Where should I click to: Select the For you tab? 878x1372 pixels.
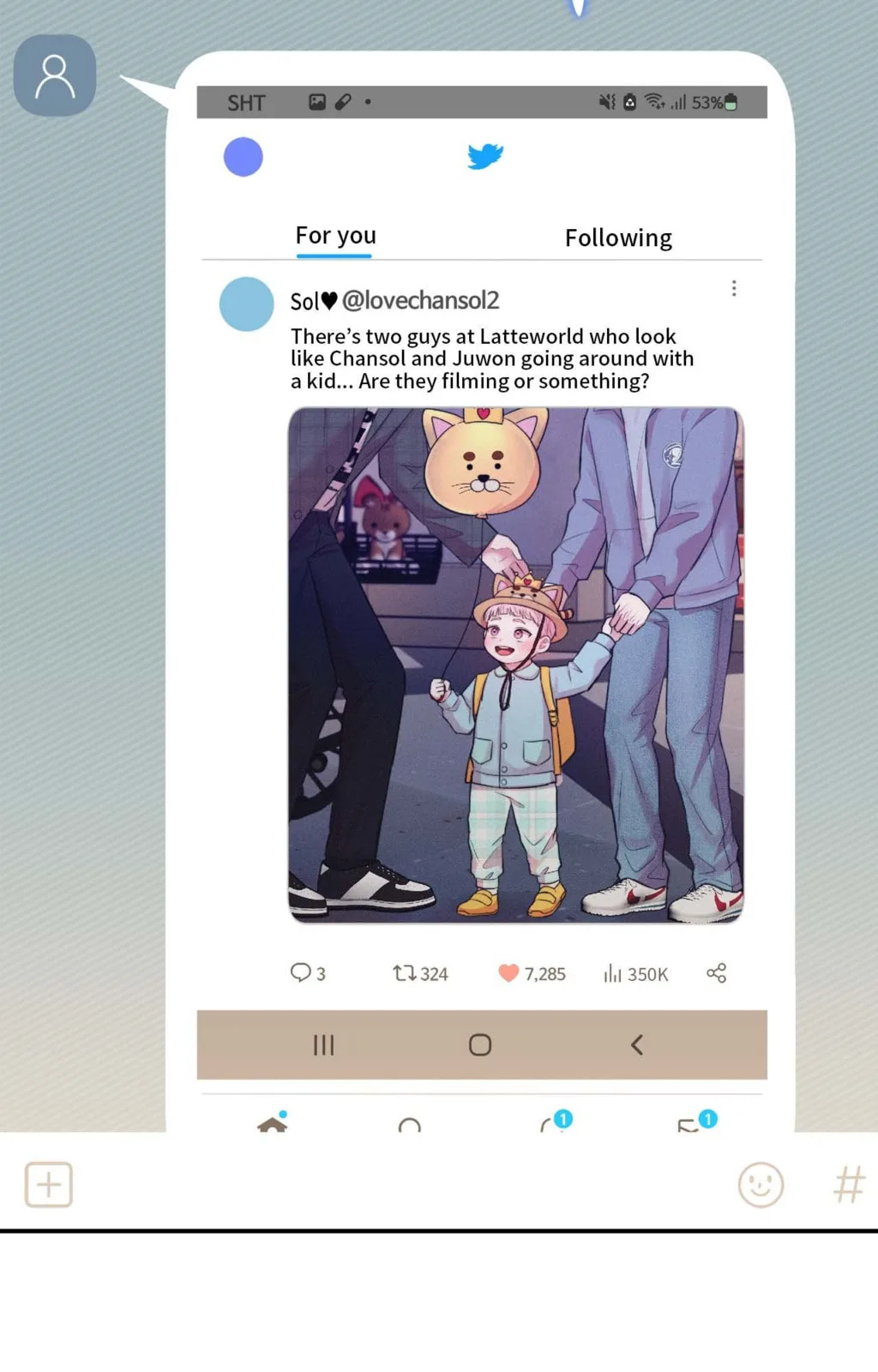tap(335, 236)
